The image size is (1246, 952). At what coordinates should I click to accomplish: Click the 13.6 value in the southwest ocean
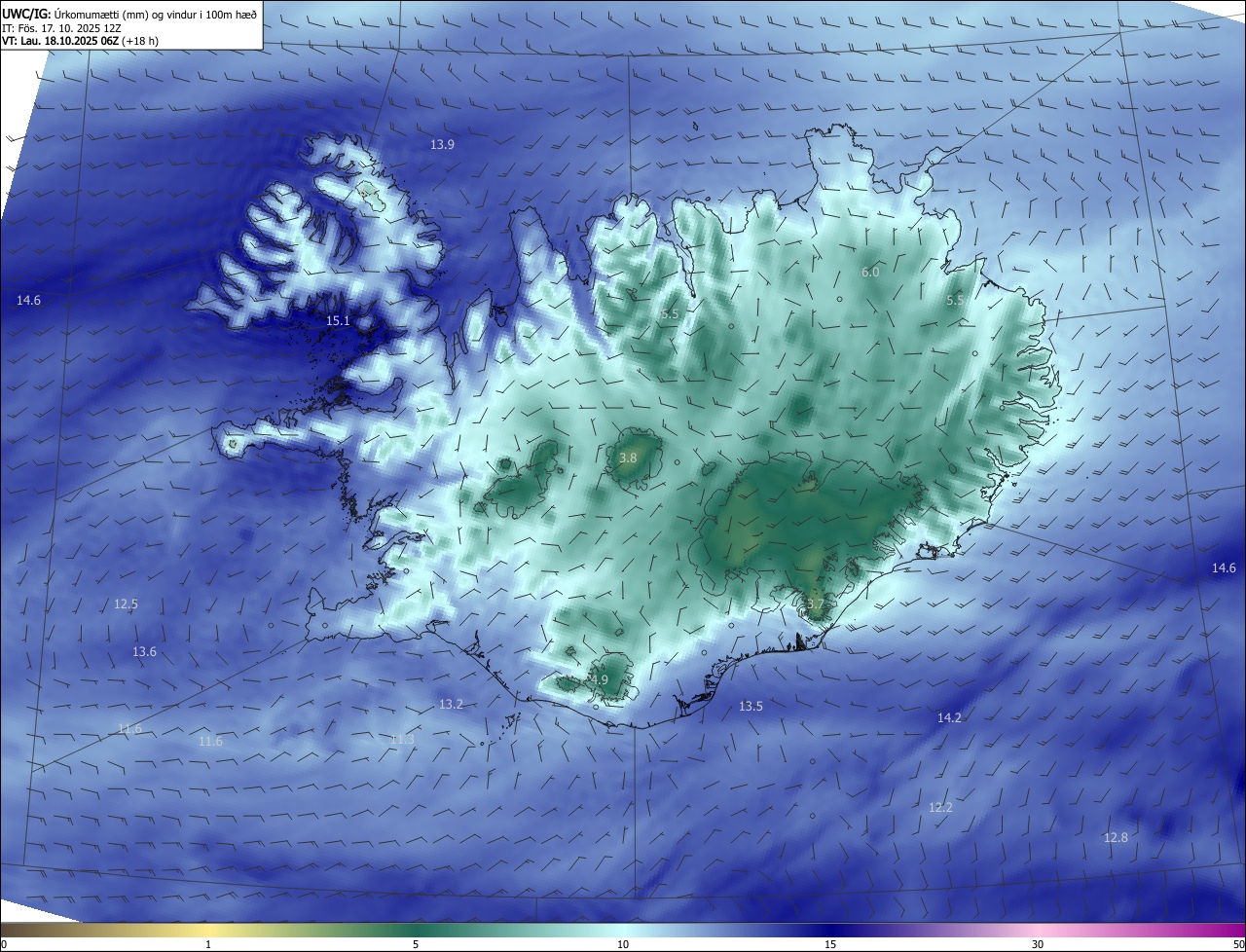pyautogui.click(x=144, y=651)
